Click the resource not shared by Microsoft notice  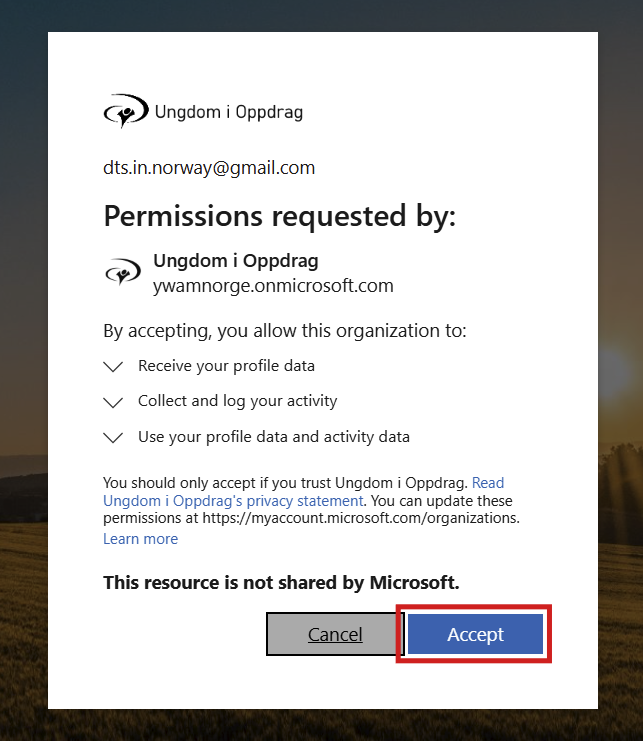pyautogui.click(x=281, y=582)
